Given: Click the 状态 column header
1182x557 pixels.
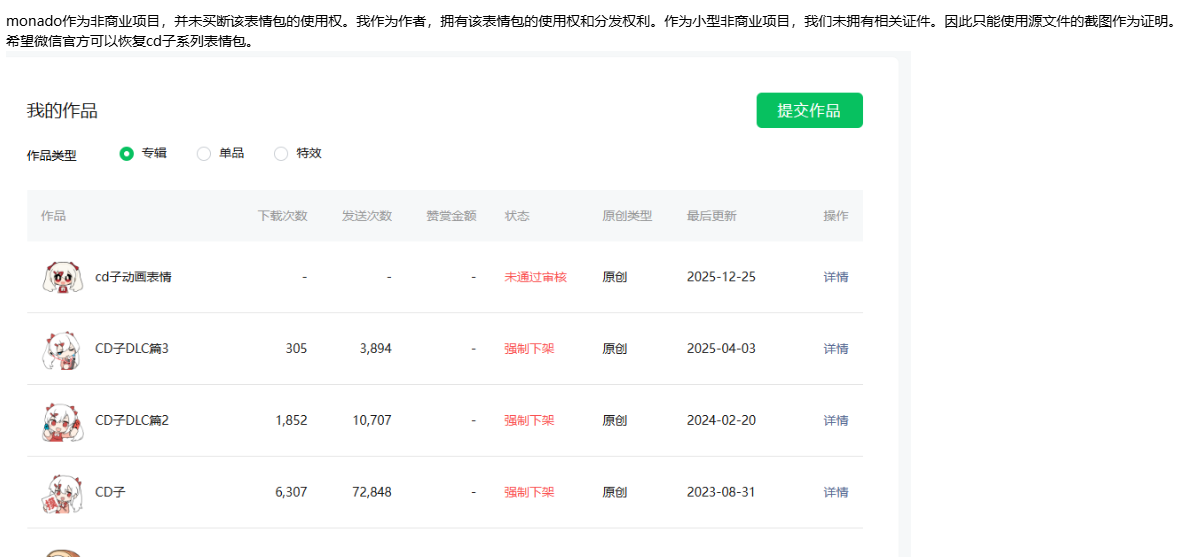Looking at the screenshot, I should [517, 216].
